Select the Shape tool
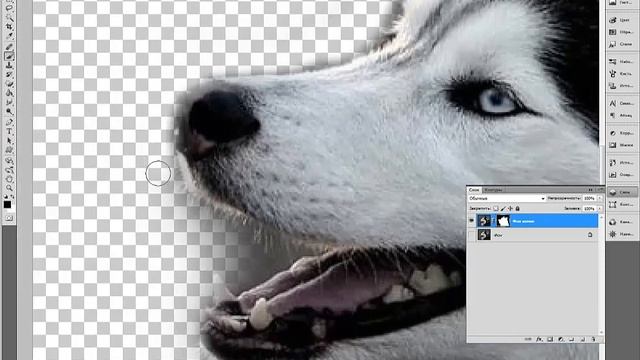 point(9,150)
